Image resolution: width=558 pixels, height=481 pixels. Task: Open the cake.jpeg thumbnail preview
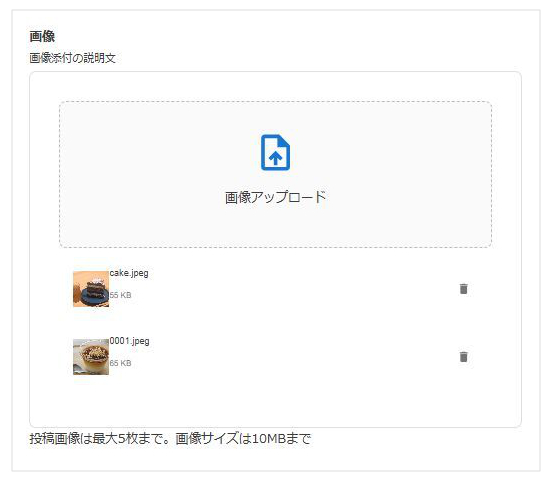tap(91, 289)
